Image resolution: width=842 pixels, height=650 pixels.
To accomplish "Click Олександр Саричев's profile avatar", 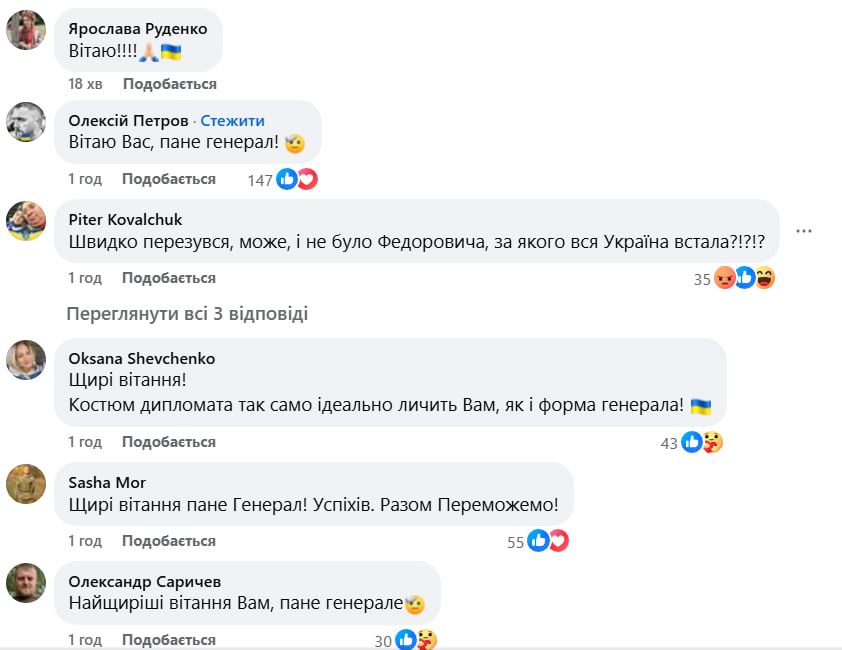I will click(x=25, y=583).
